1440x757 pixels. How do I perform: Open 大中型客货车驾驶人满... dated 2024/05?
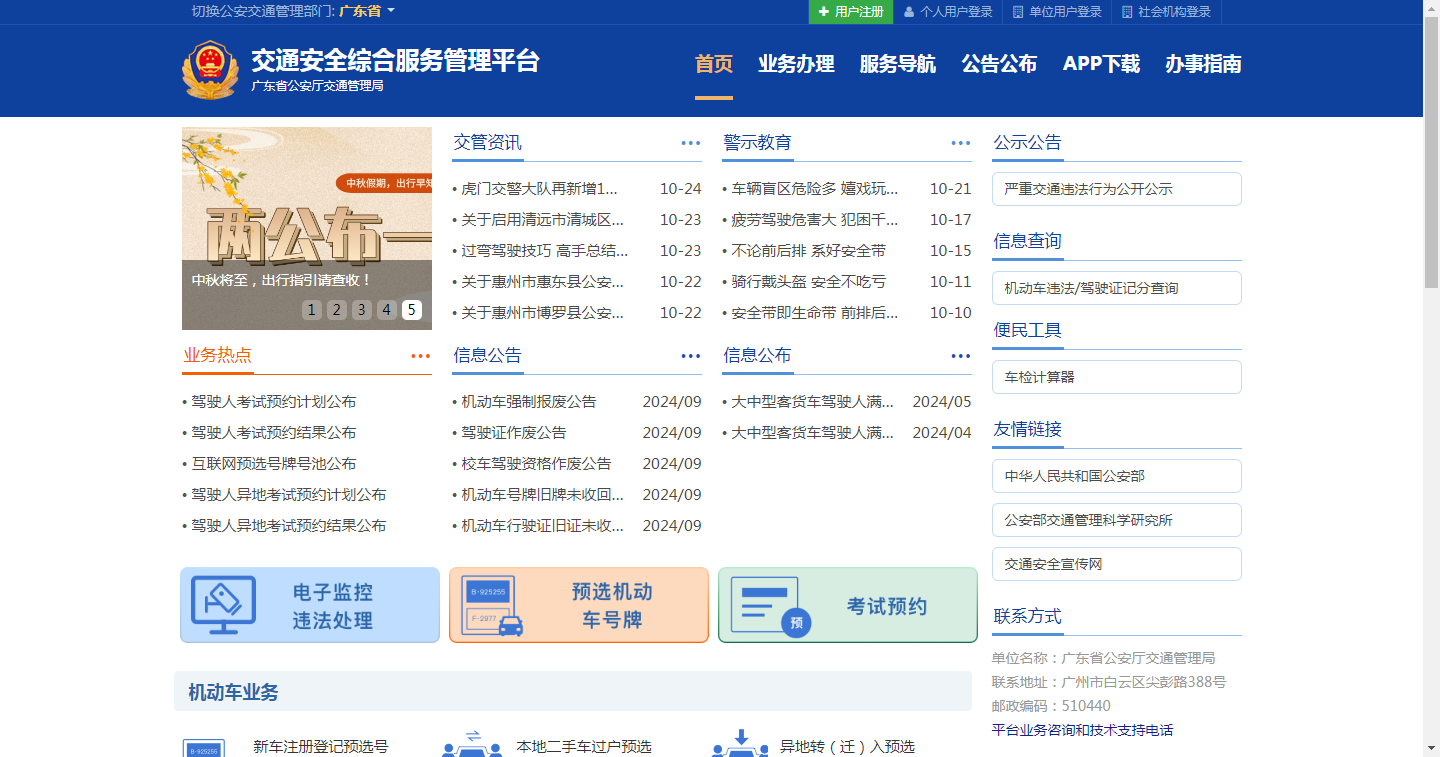coord(813,402)
